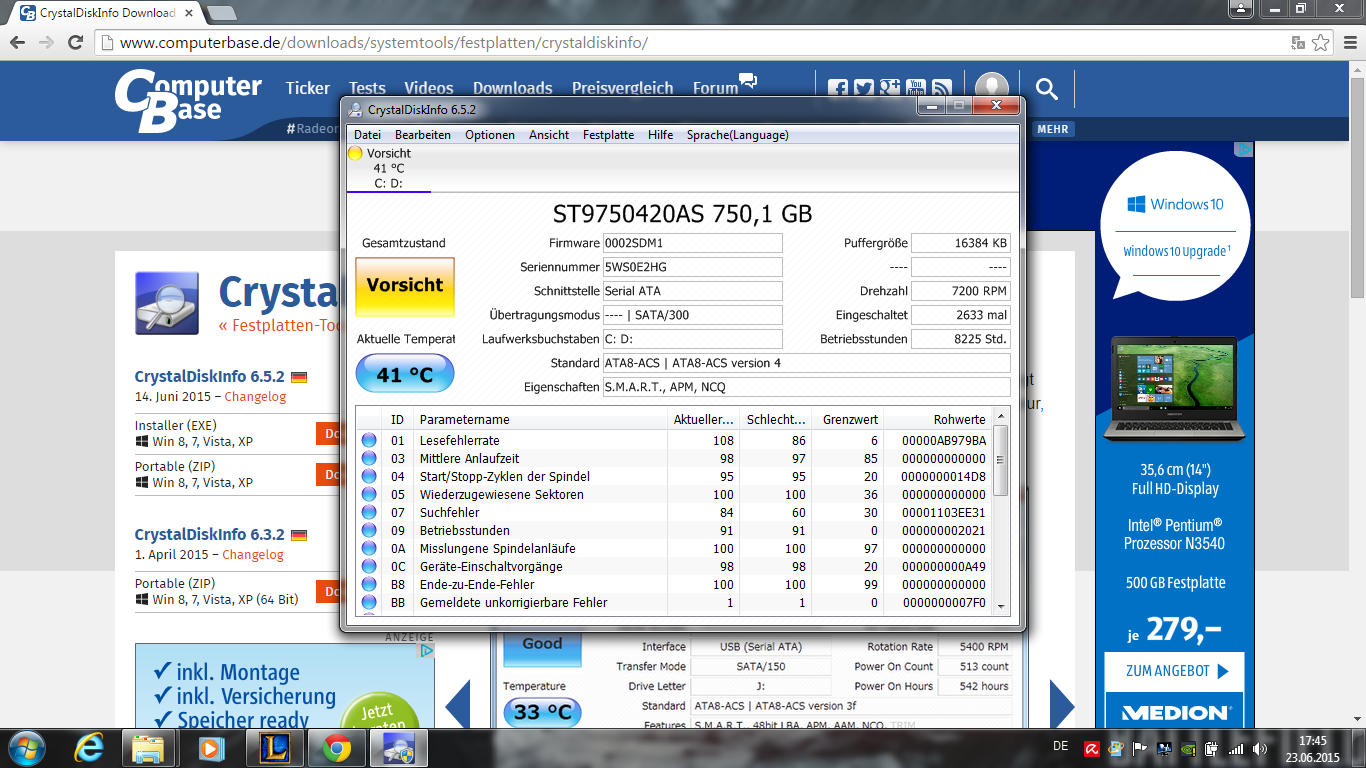Screen dimensions: 1366x768
Task: Click the Firmware field 0002SDM1
Action: 692,243
